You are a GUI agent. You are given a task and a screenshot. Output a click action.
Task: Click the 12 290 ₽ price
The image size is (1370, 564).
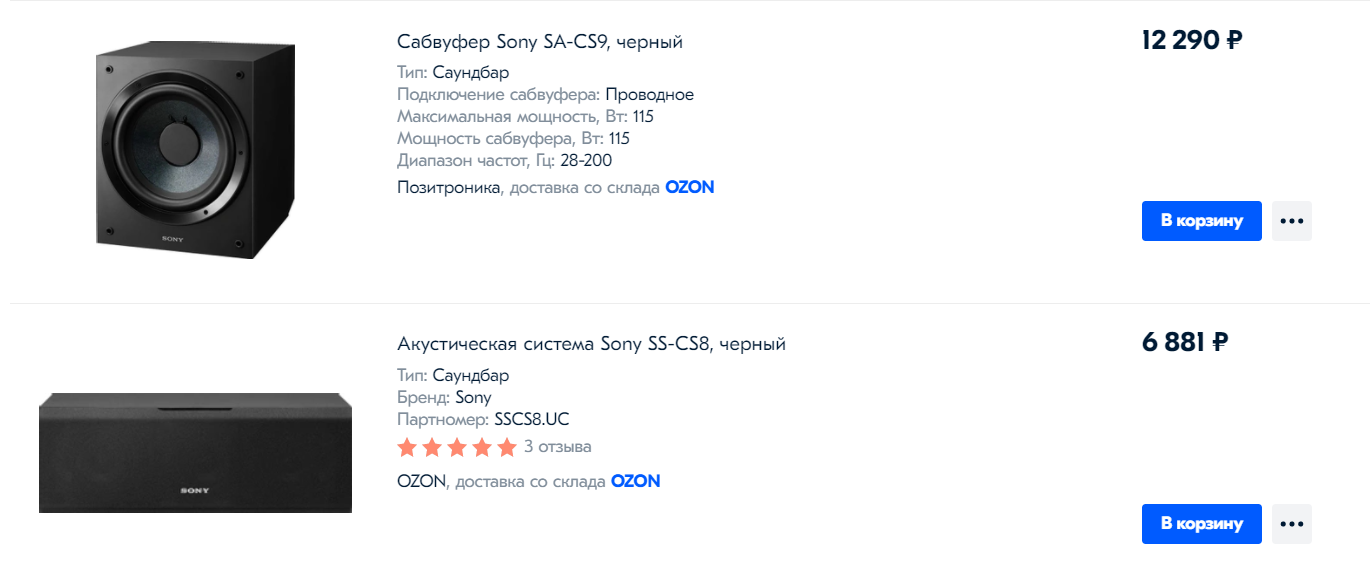pyautogui.click(x=1191, y=41)
